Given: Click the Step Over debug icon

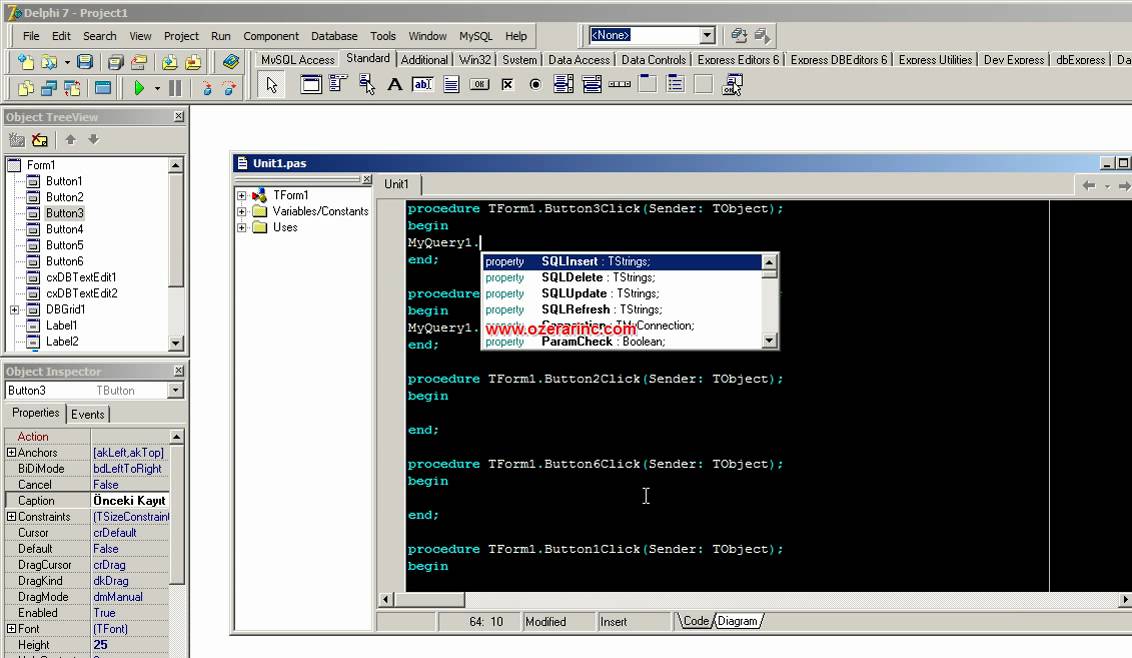Looking at the screenshot, I should coord(230,88).
